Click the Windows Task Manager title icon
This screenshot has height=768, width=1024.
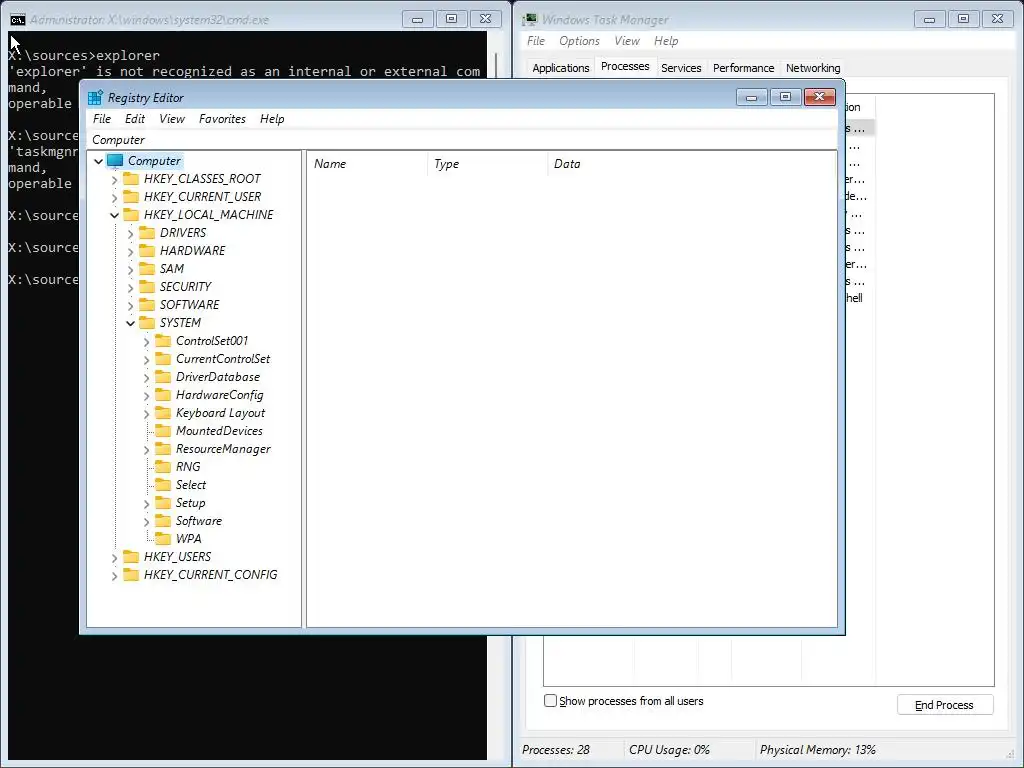(530, 20)
